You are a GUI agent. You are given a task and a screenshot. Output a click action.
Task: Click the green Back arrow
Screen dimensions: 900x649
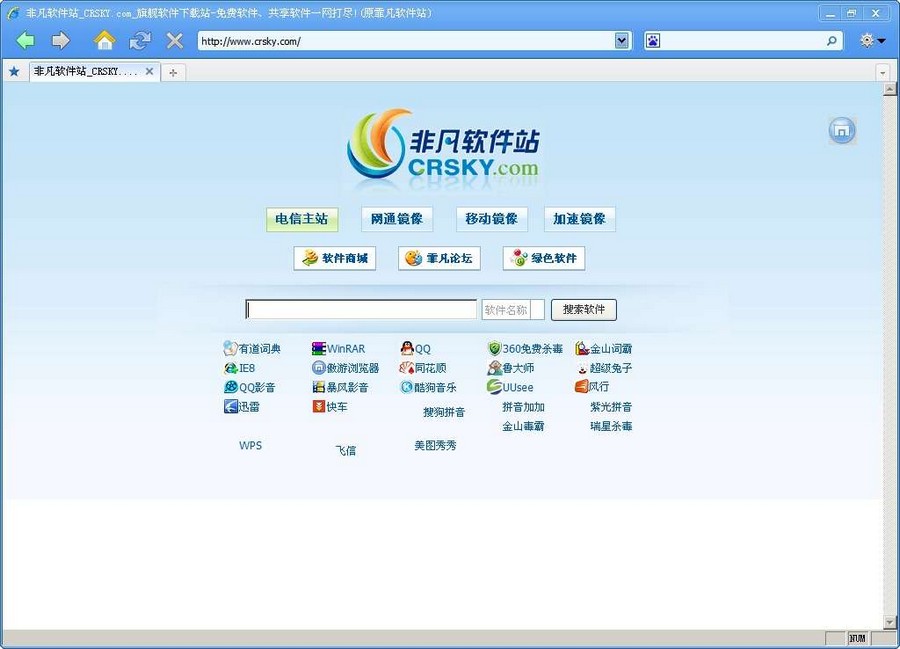pos(25,41)
